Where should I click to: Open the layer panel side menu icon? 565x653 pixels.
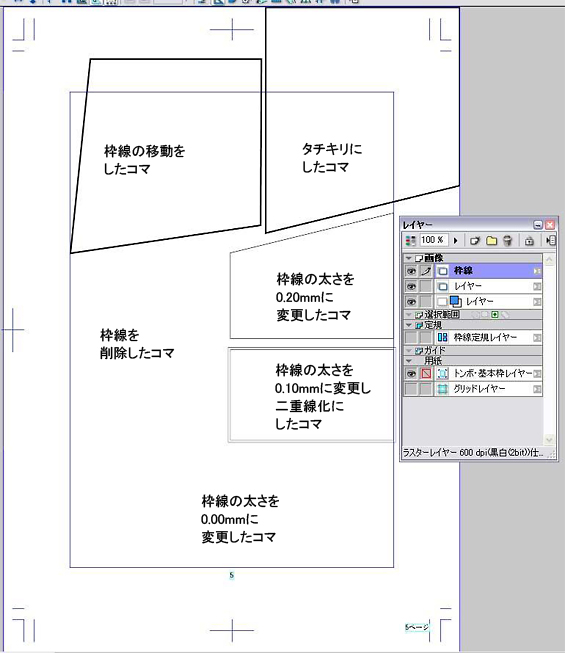tap(551, 240)
